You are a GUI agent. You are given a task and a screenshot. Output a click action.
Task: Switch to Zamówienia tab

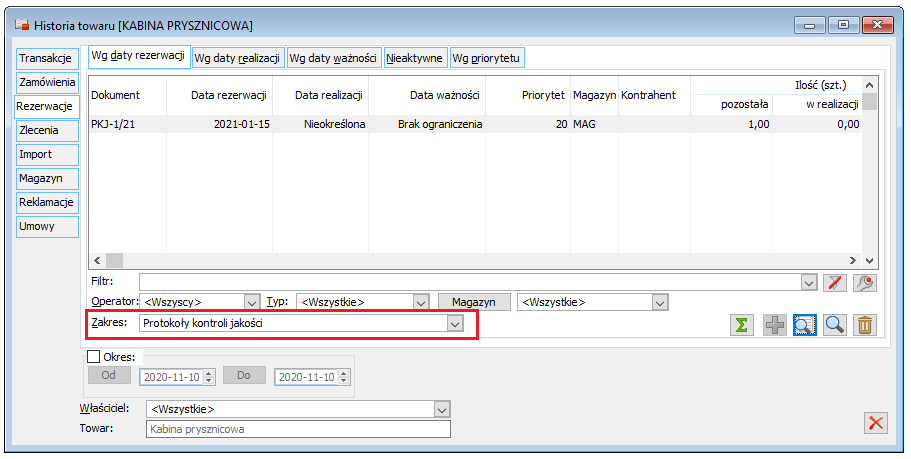[46, 82]
